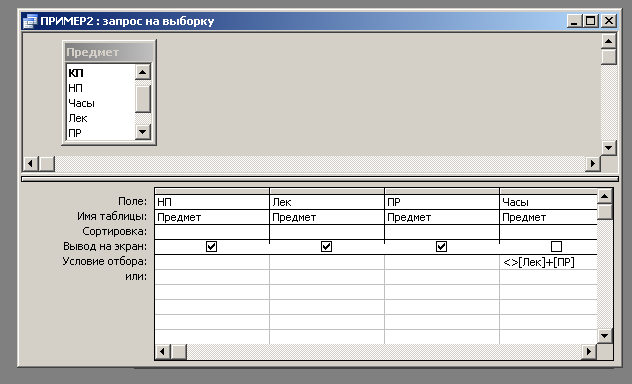The image size is (632, 384).
Task: Click down arrow of design grid vertical scrollbar
Action: [604, 335]
